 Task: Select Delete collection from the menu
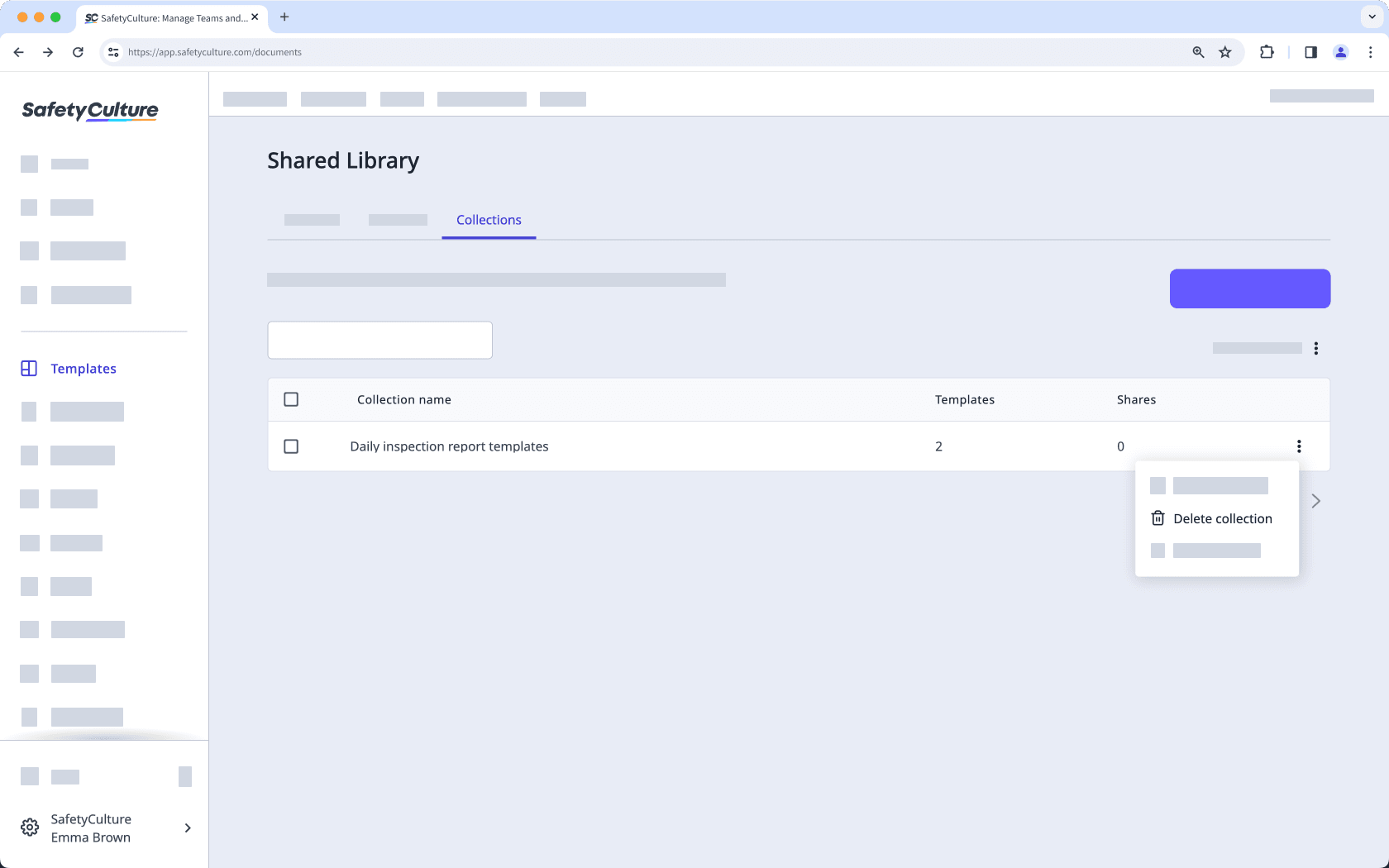tap(1222, 518)
